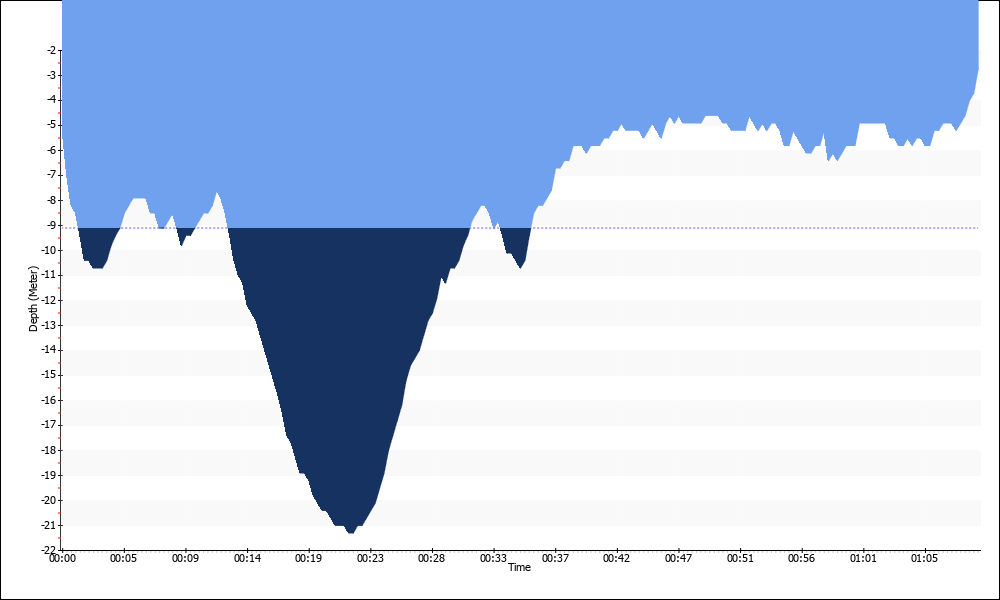Image resolution: width=1000 pixels, height=600 pixels.
Task: Pick the -21 label on depth axis
Action: [49, 525]
